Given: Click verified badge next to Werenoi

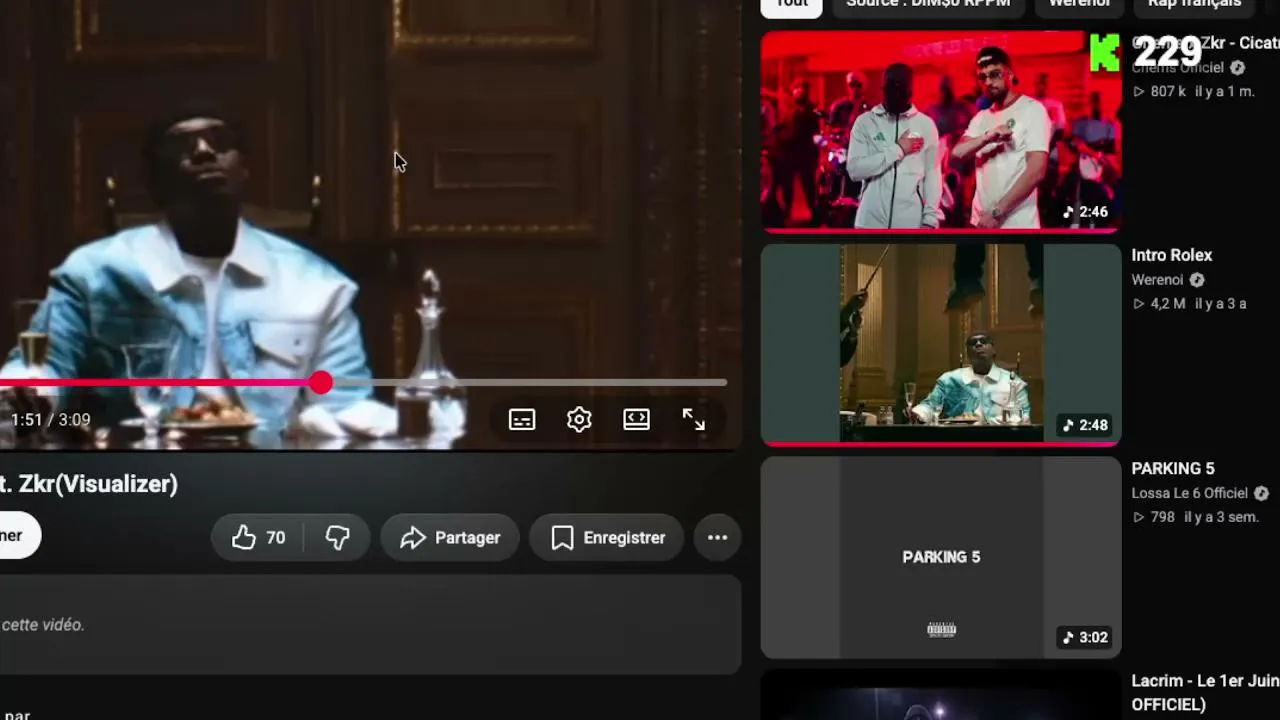Looking at the screenshot, I should point(1197,280).
